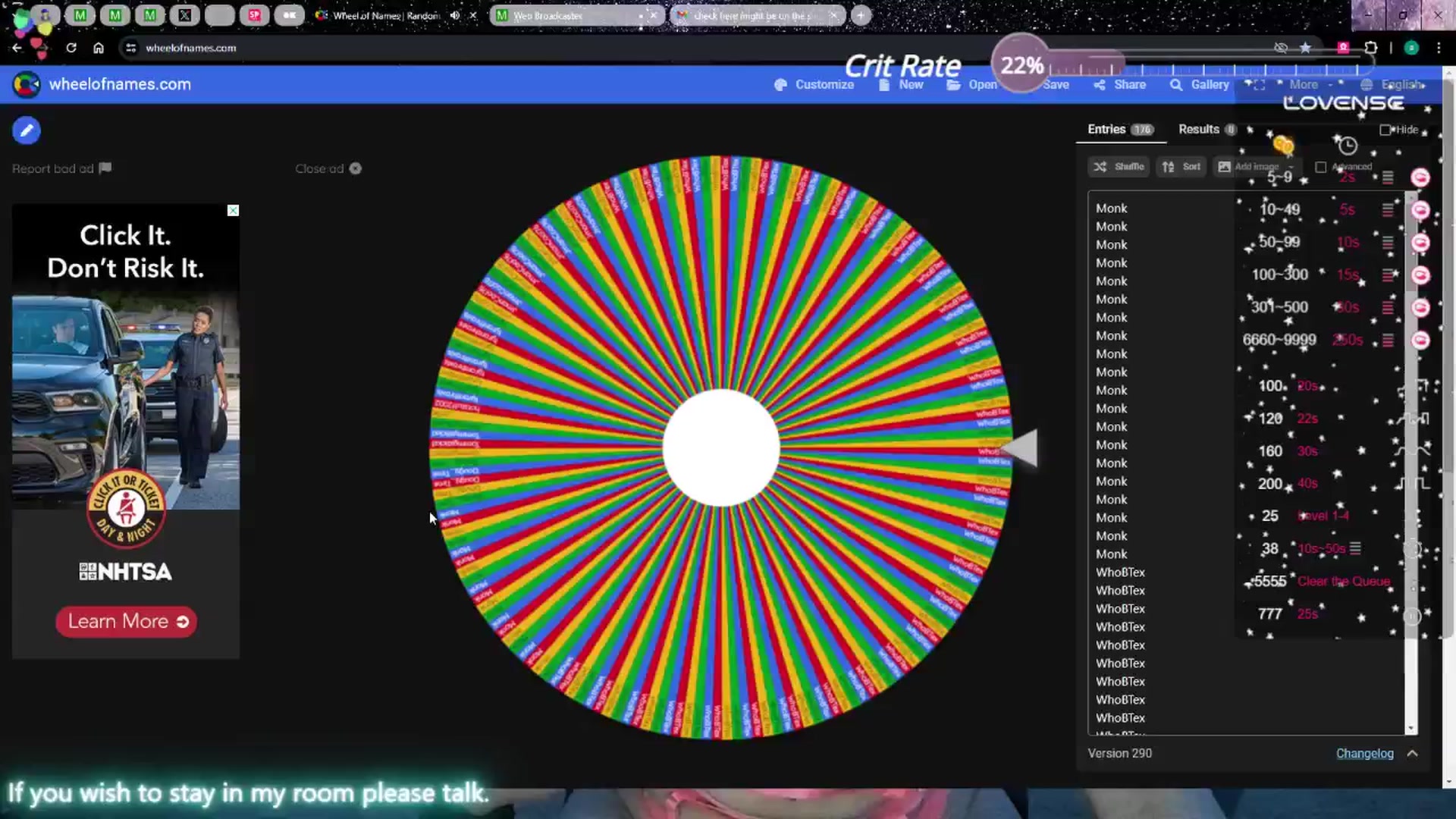Click the eye-slash icon in address bar
Image resolution: width=1456 pixels, height=819 pixels.
click(x=1281, y=48)
